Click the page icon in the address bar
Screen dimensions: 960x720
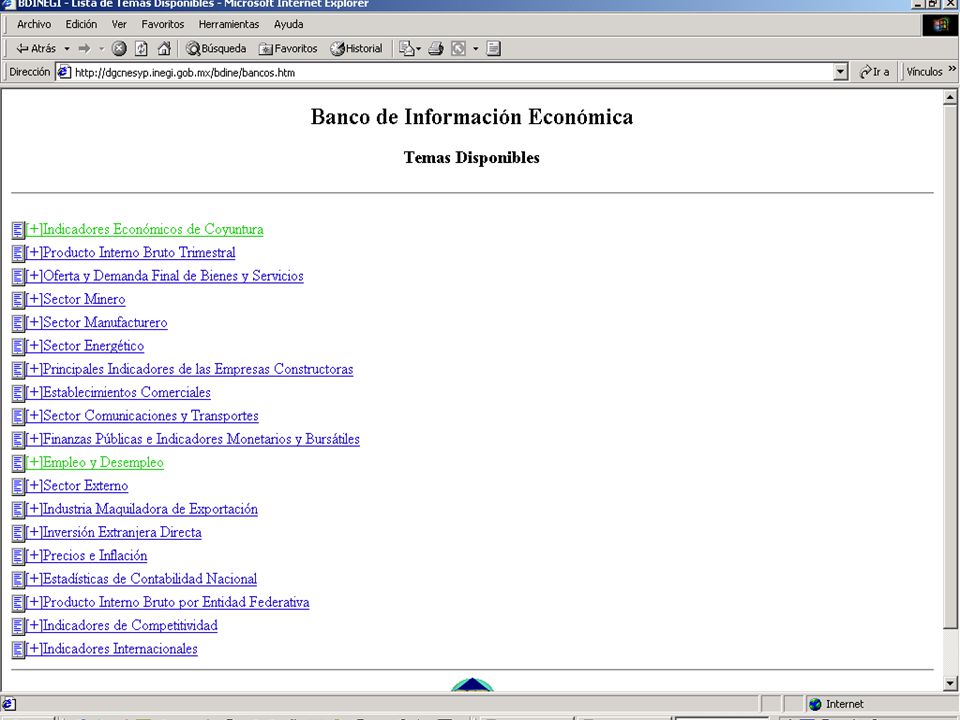(x=64, y=72)
